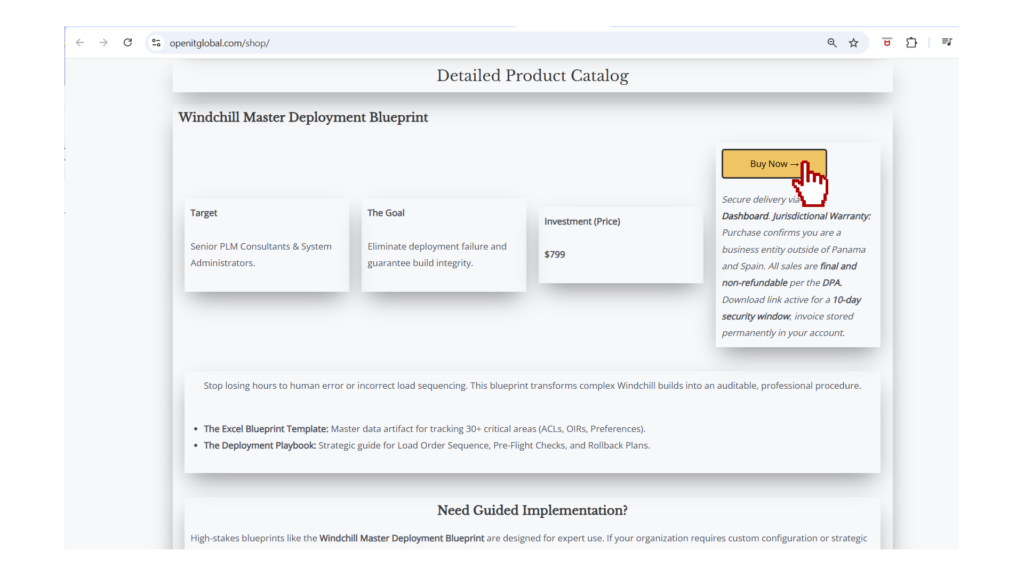Select The Goal info card

point(443,244)
